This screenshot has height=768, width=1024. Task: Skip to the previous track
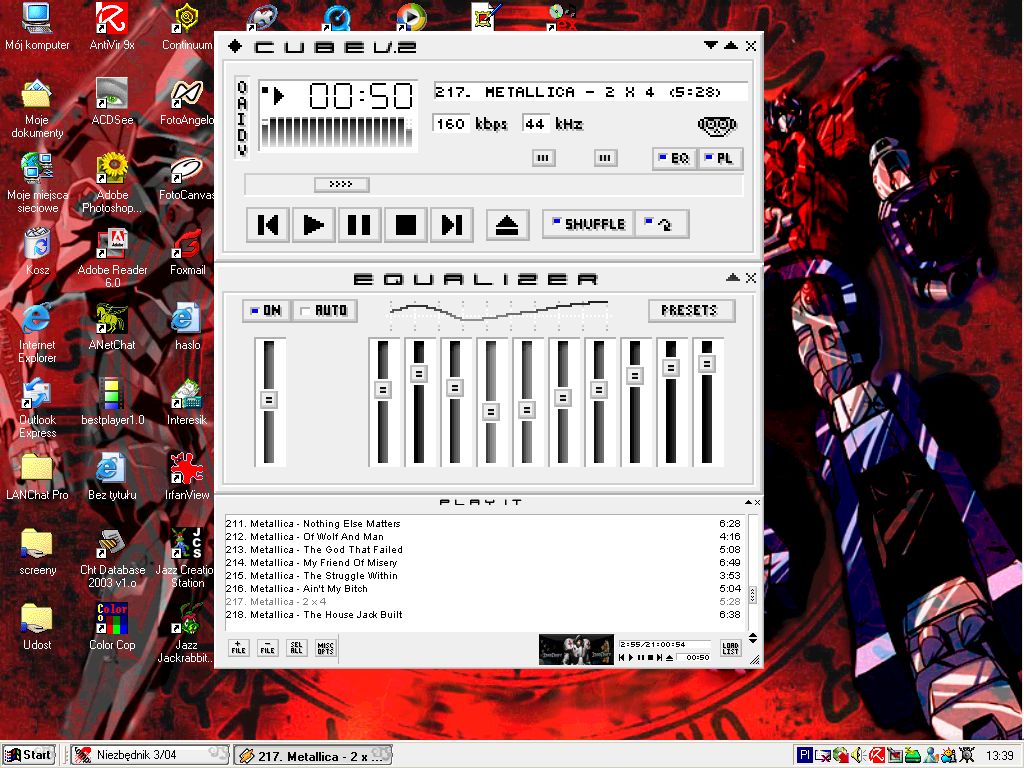click(x=268, y=225)
